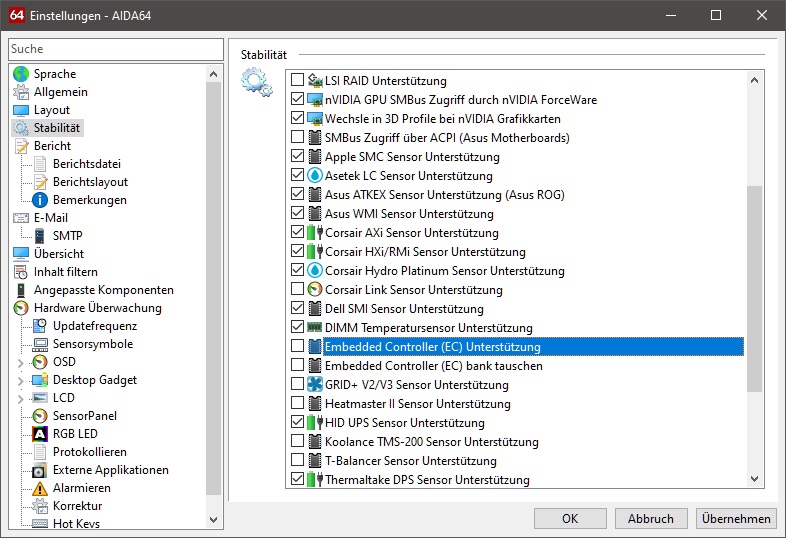Click the gauge icon beside Corsair Link Sensor
Screen dimensions: 786x538
pos(315,290)
